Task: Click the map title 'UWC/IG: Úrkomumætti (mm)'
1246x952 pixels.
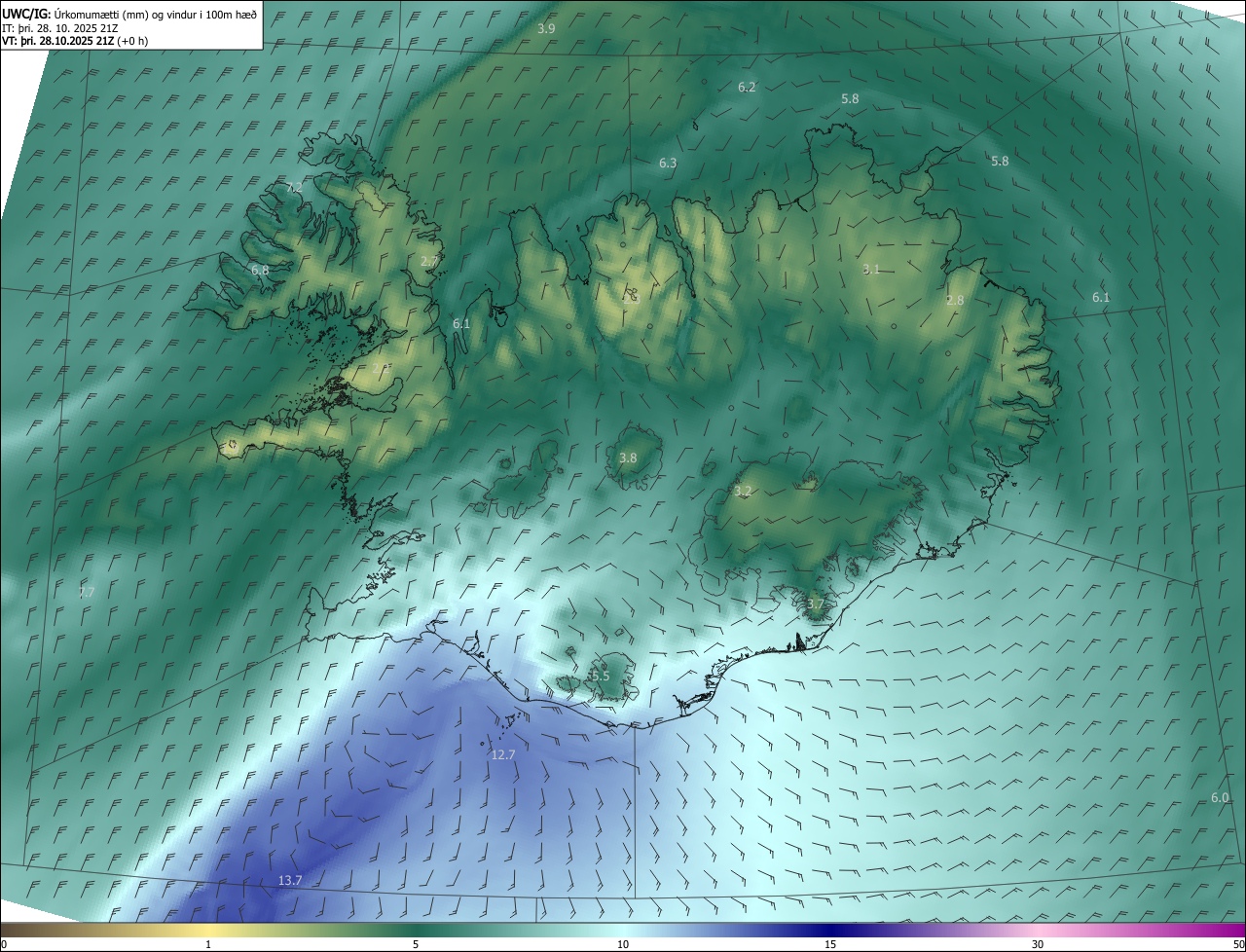Action: (71, 14)
